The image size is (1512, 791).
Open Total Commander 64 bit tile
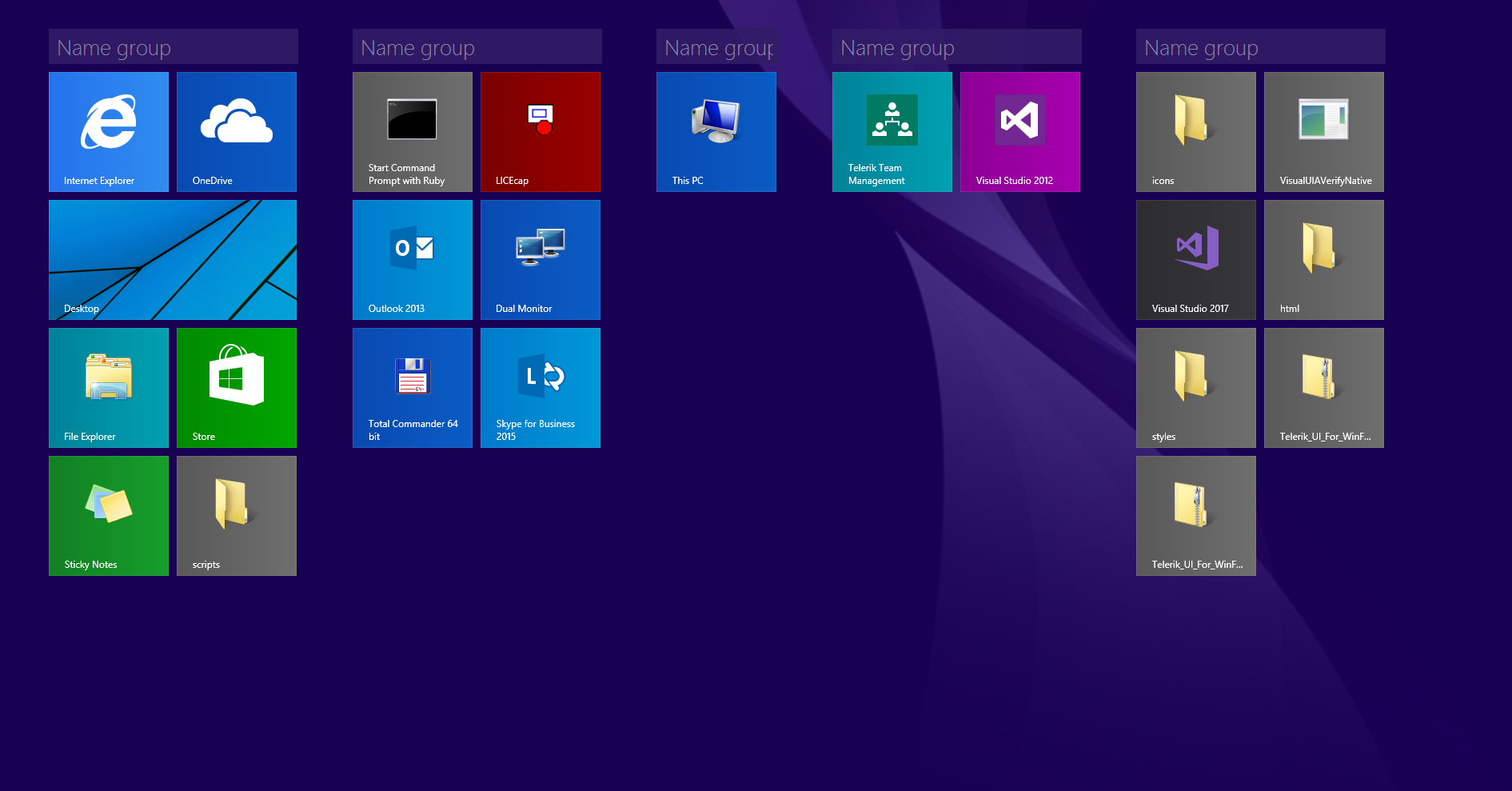(x=413, y=388)
